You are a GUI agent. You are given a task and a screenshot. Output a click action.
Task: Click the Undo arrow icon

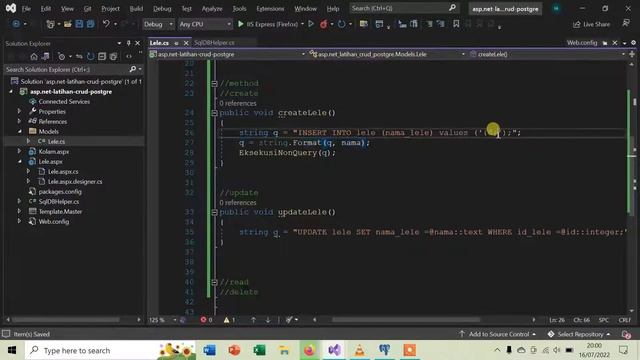tap(106, 24)
